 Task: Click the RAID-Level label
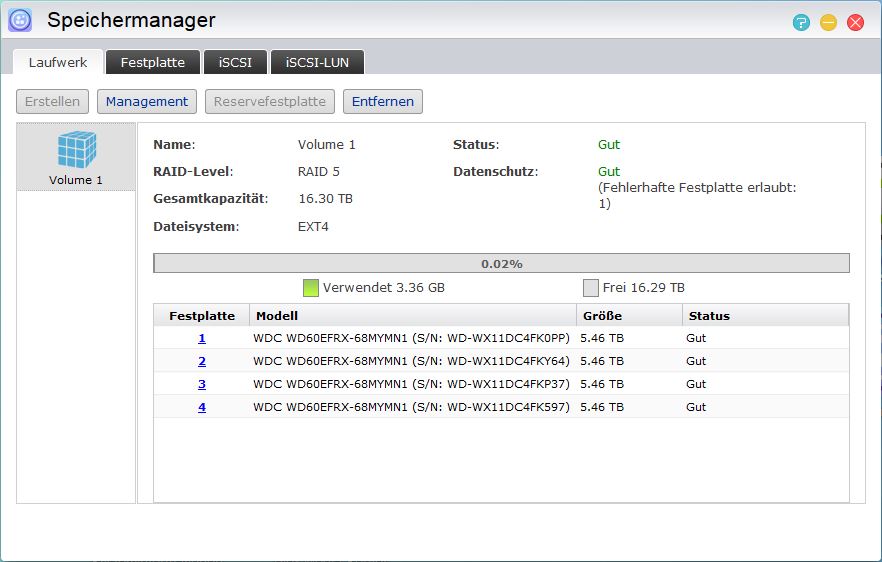(x=193, y=172)
